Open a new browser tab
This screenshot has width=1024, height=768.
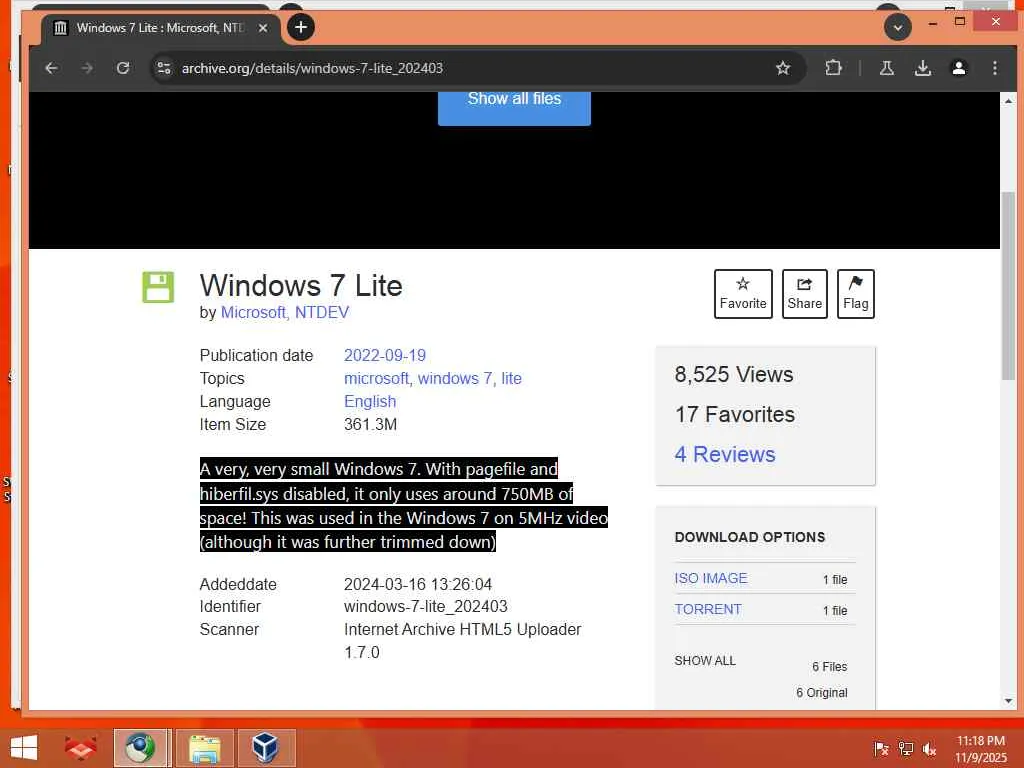pos(301,27)
